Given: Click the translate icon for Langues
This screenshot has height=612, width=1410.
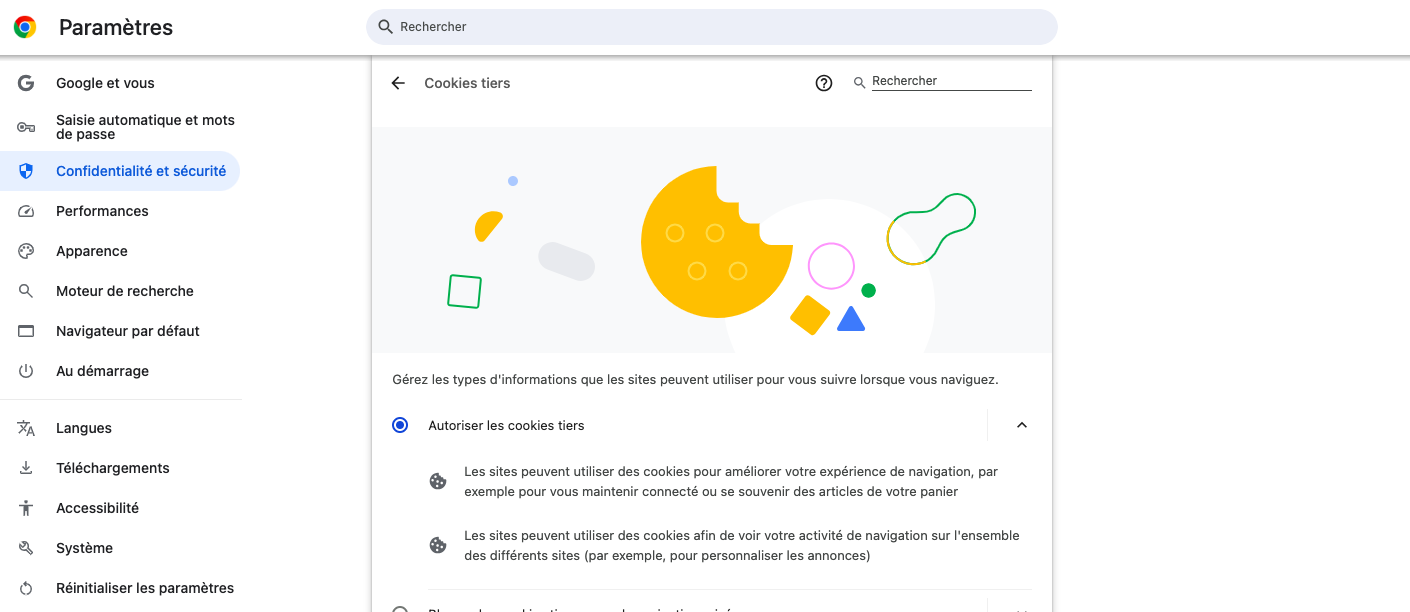Looking at the screenshot, I should [x=26, y=428].
